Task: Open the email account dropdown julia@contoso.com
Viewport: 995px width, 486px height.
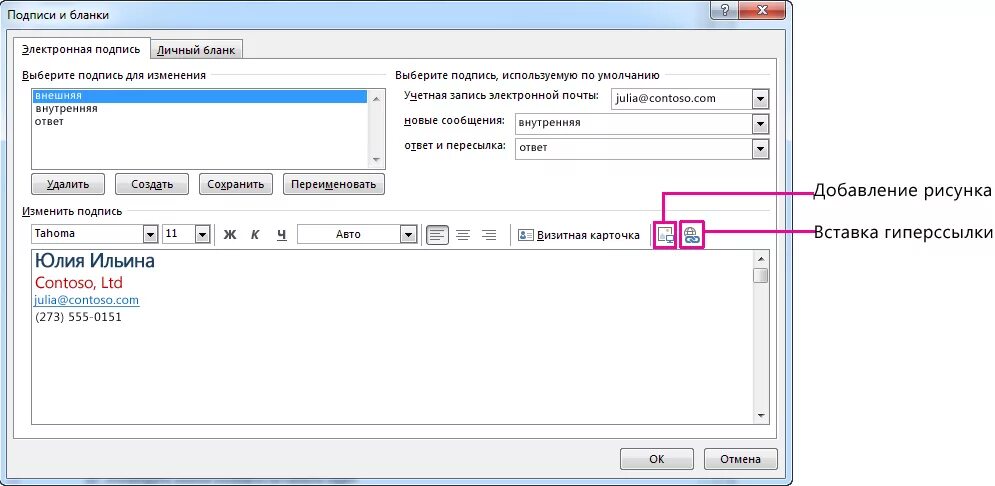Action: 760,99
